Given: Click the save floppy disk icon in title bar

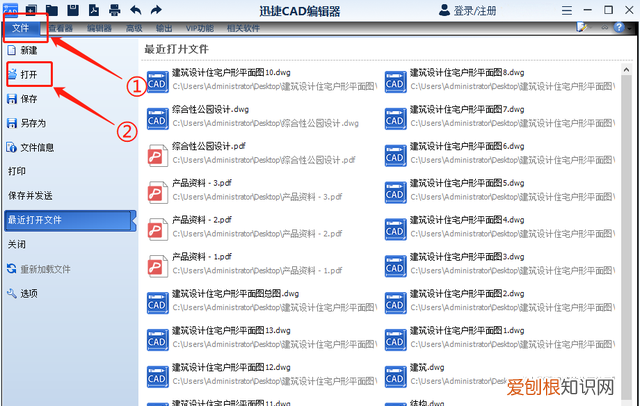Looking at the screenshot, I should click(x=73, y=10).
